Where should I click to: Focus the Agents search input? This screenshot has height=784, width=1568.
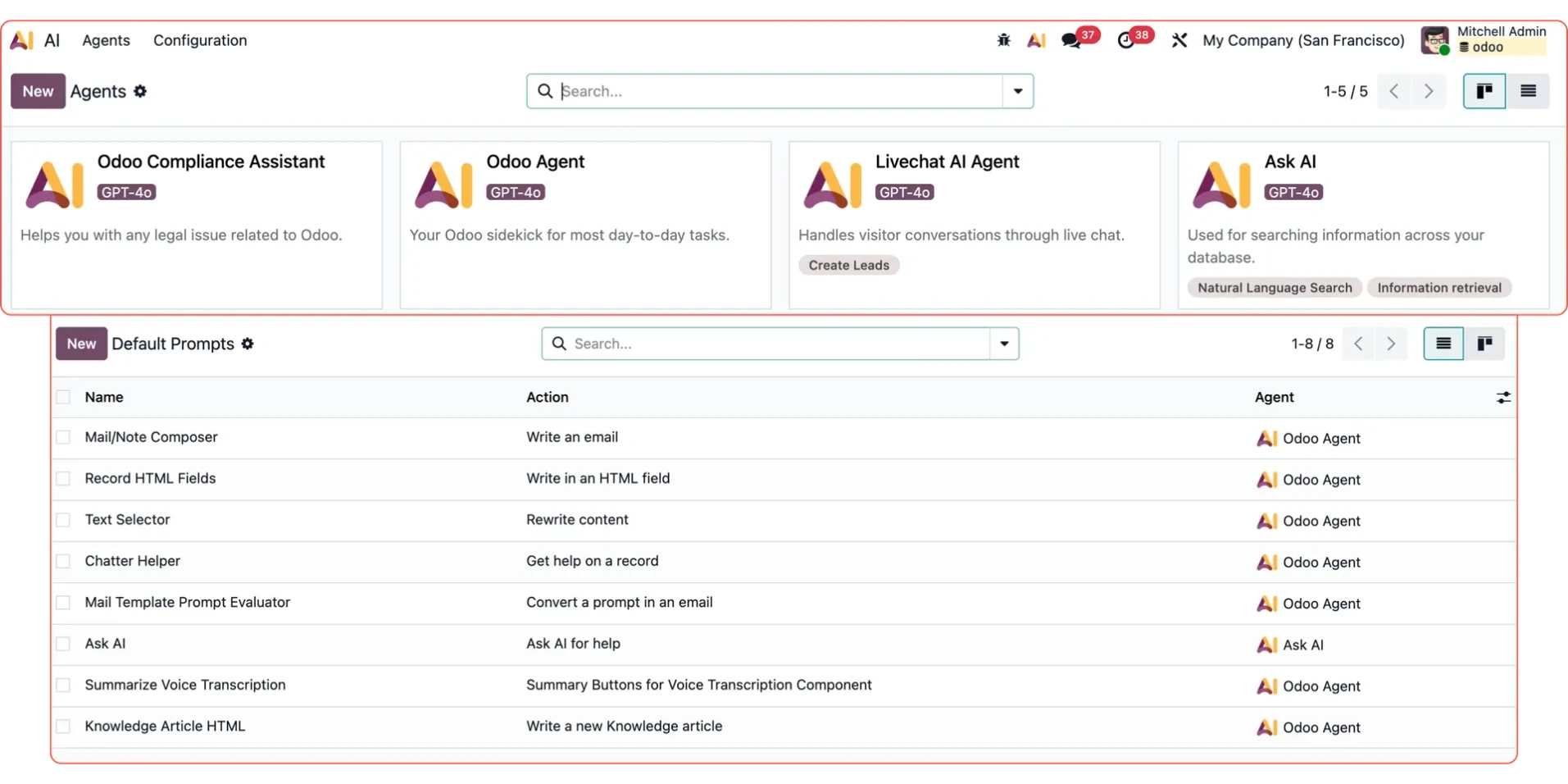pos(779,91)
